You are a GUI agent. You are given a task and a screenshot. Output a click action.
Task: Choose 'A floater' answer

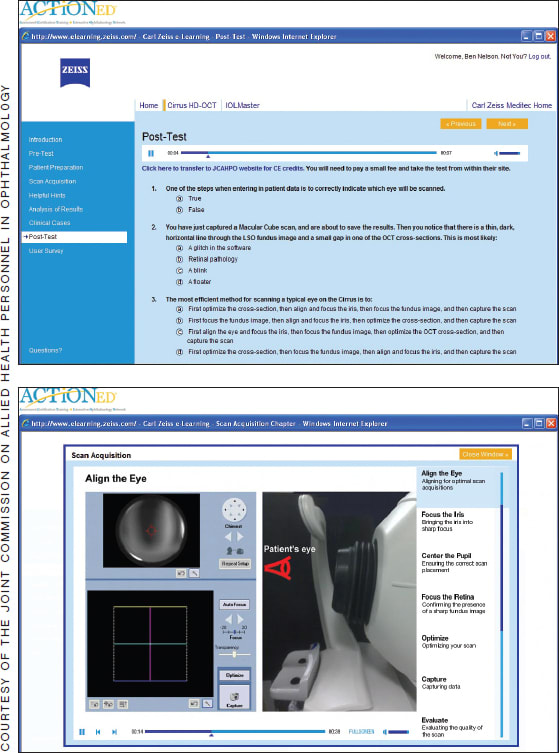180,282
